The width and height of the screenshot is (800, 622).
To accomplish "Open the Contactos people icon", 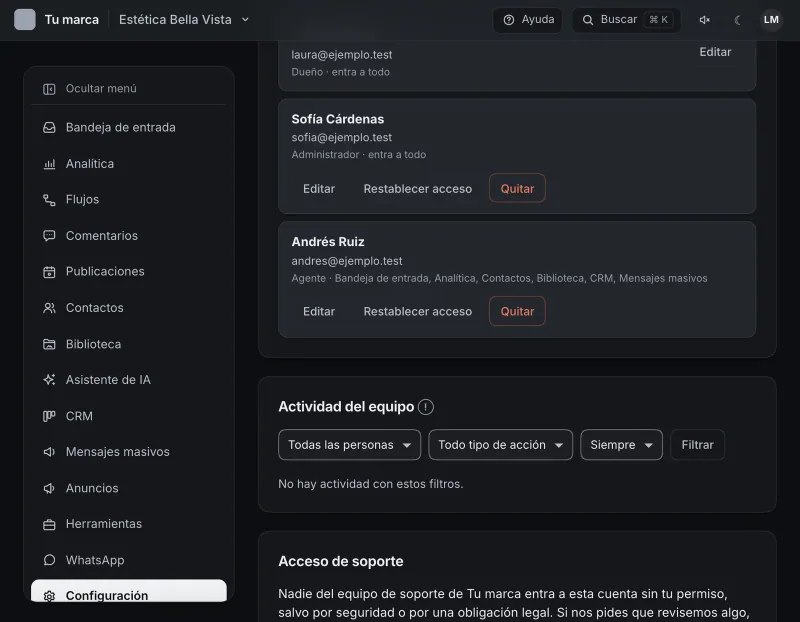I will [x=49, y=308].
